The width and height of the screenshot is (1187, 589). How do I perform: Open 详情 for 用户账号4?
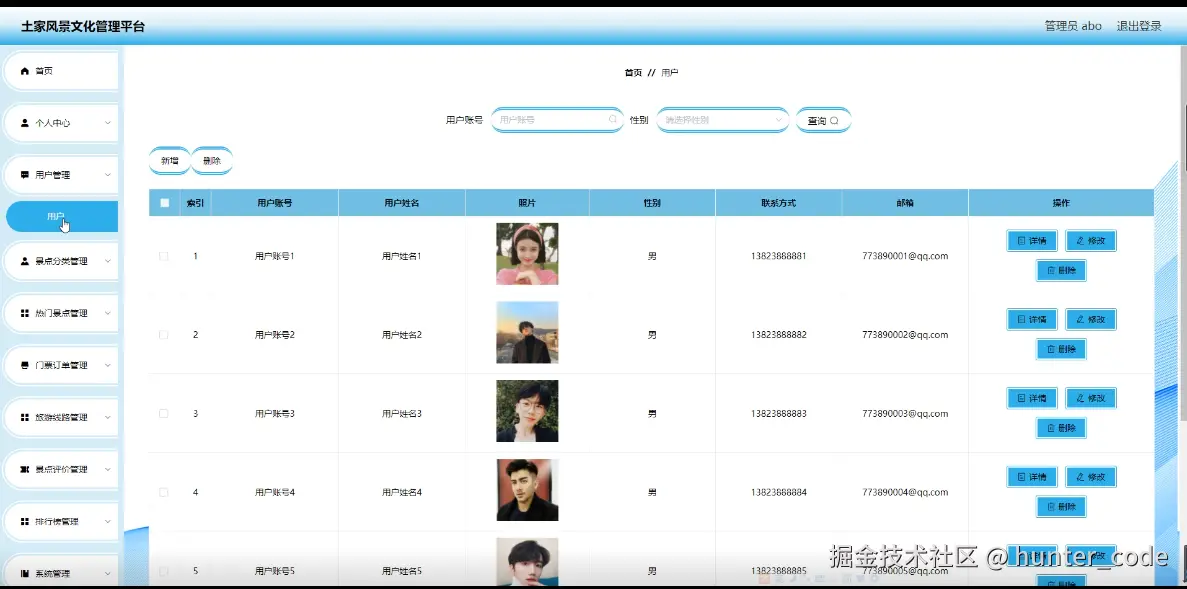(x=1032, y=477)
